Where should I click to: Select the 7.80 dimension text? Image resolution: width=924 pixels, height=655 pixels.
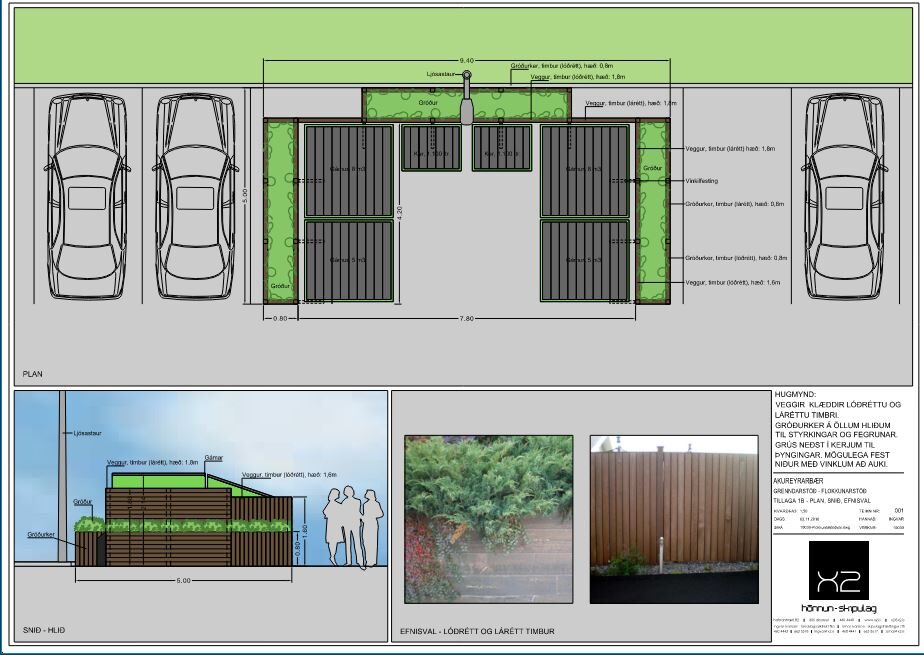coord(465,318)
